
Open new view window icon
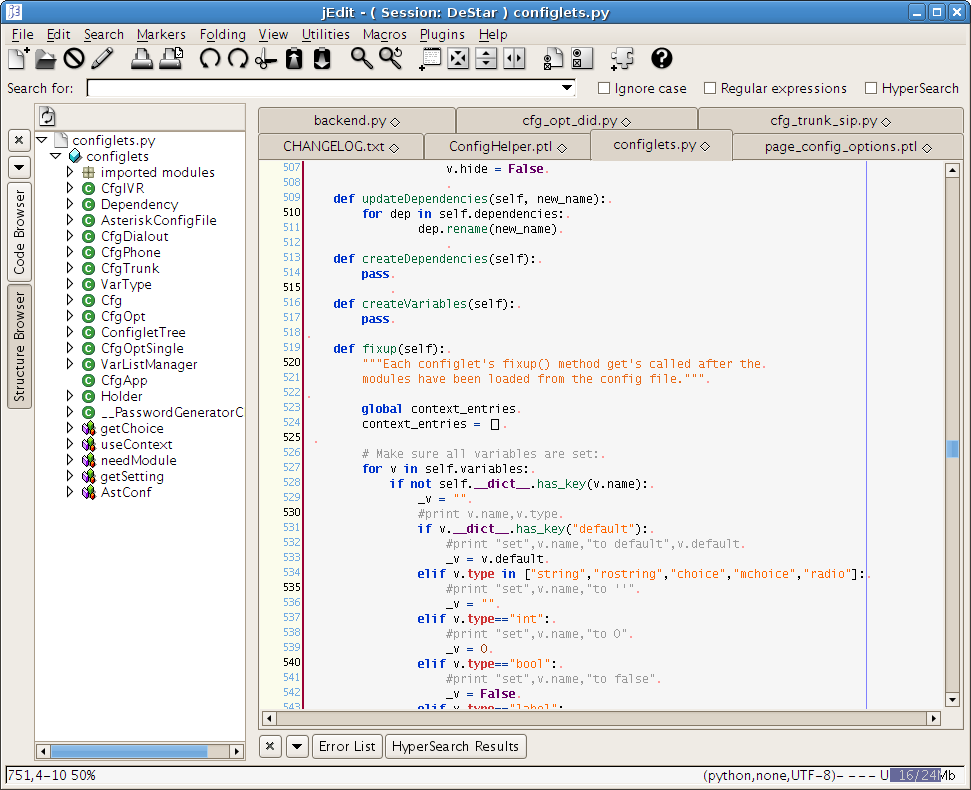click(430, 59)
